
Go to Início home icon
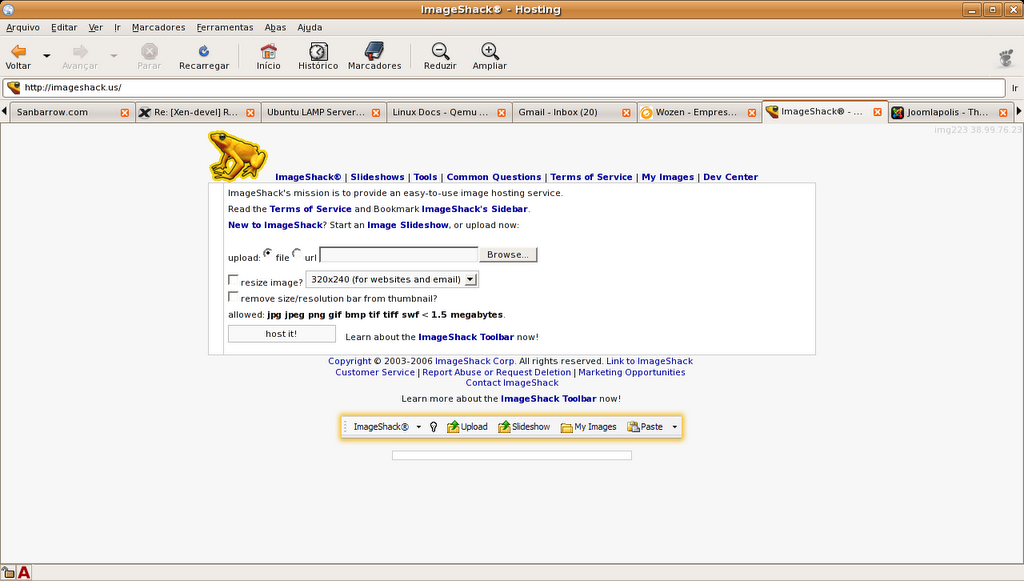268,51
